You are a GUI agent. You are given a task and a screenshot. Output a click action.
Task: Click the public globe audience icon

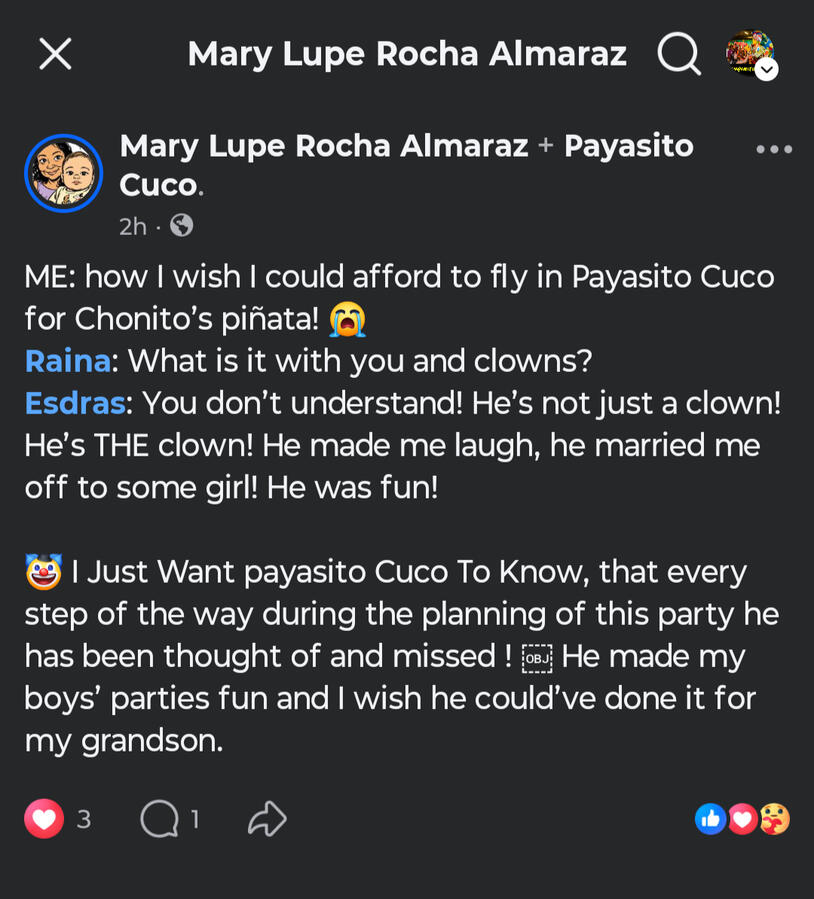(181, 226)
